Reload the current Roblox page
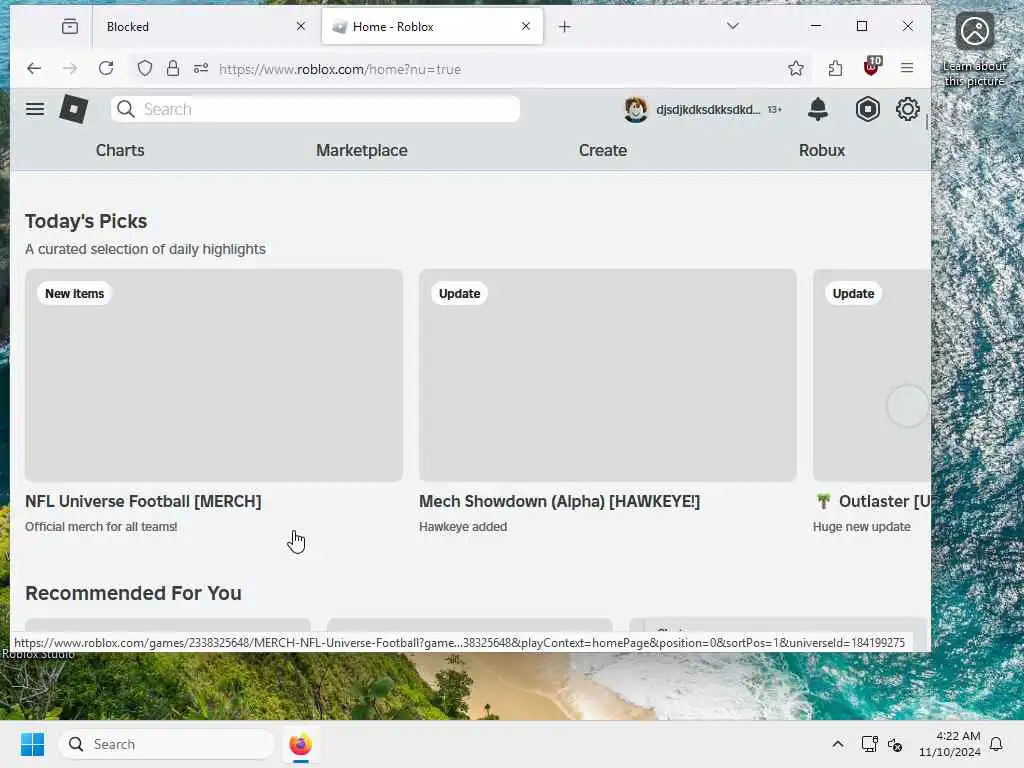Viewport: 1024px width, 768px height. click(x=106, y=69)
